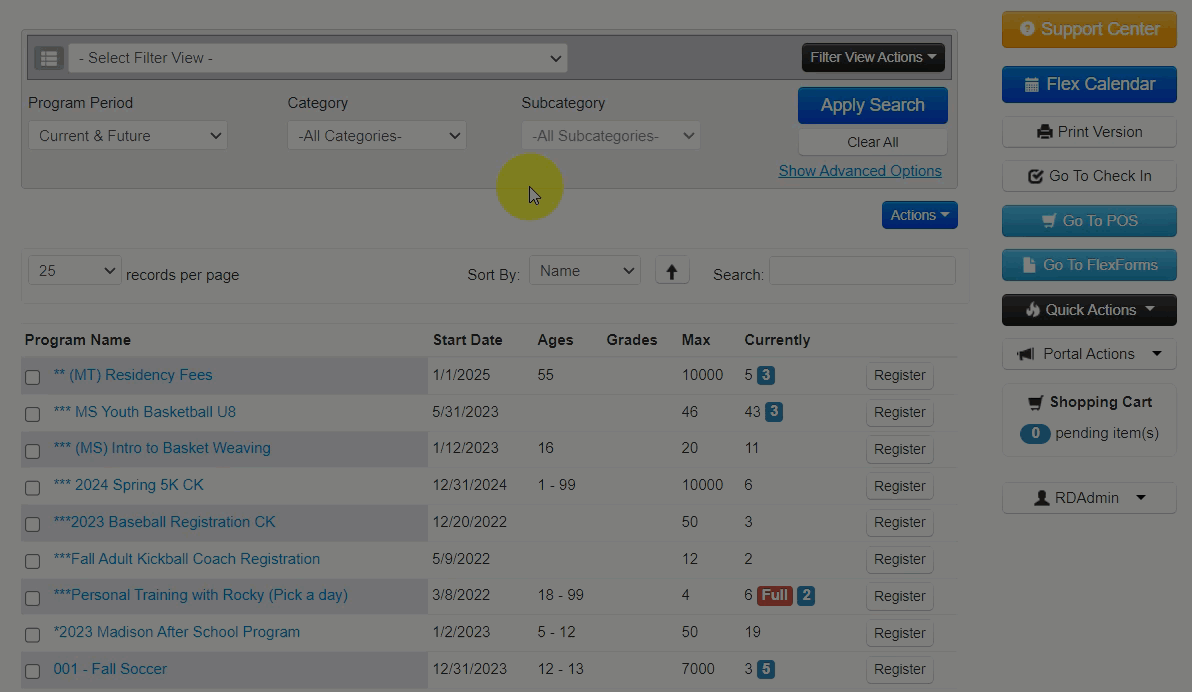Open the Subcategory dropdown

tap(610, 135)
